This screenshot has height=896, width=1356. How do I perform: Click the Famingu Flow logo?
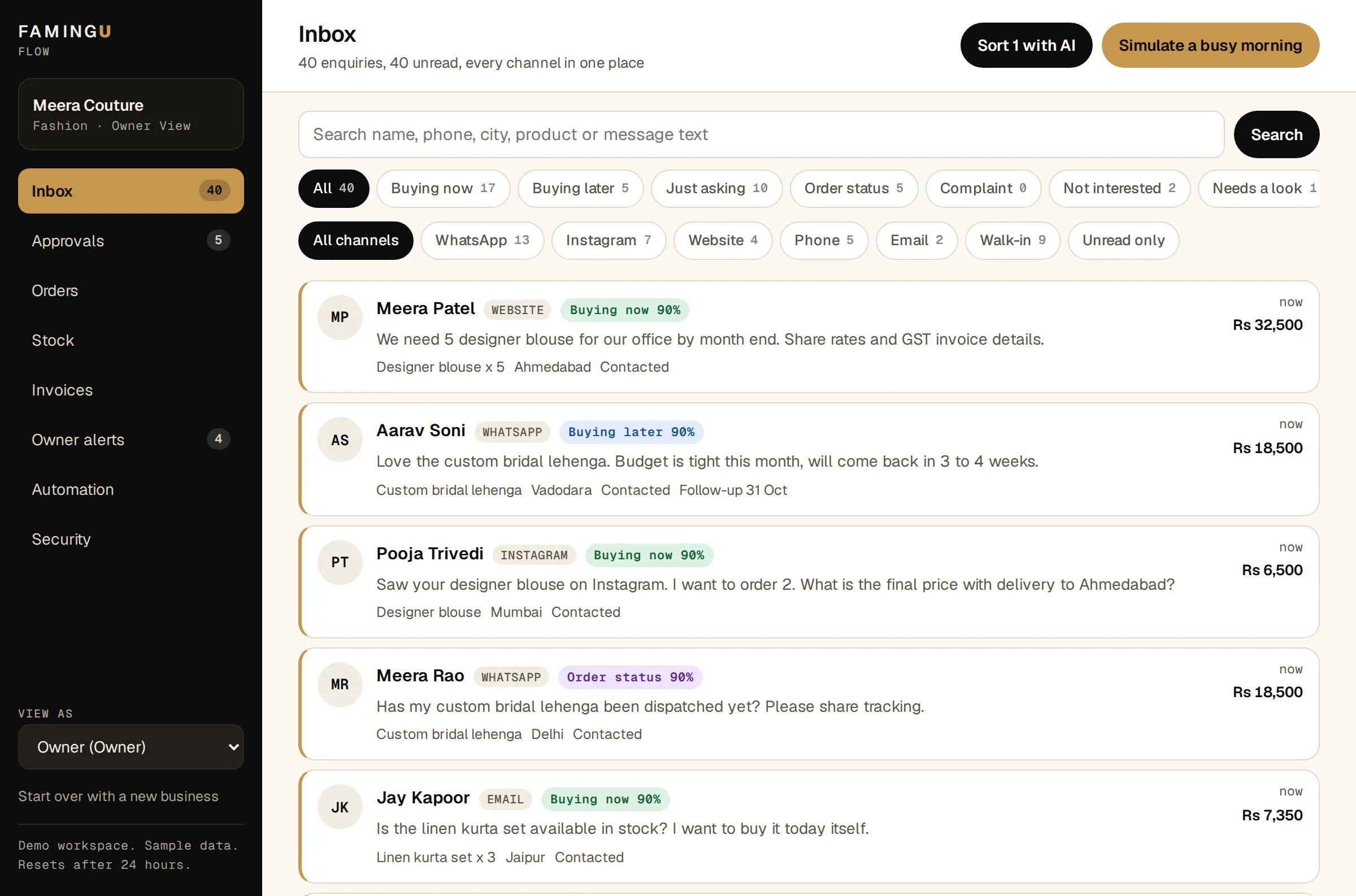[64, 40]
